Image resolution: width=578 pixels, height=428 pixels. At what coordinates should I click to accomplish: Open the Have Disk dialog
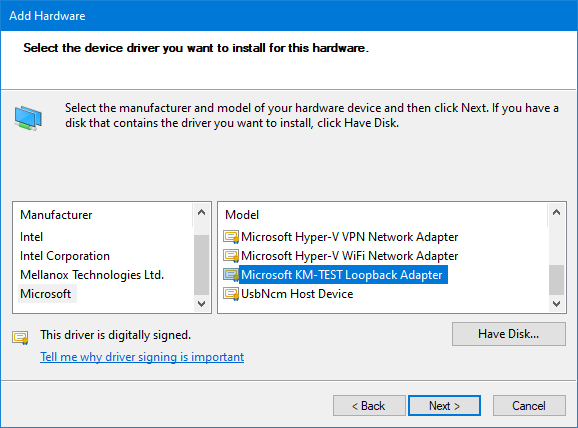click(x=509, y=334)
